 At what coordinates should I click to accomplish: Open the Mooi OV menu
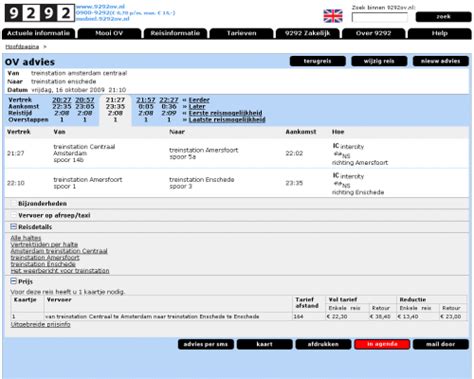(109, 33)
